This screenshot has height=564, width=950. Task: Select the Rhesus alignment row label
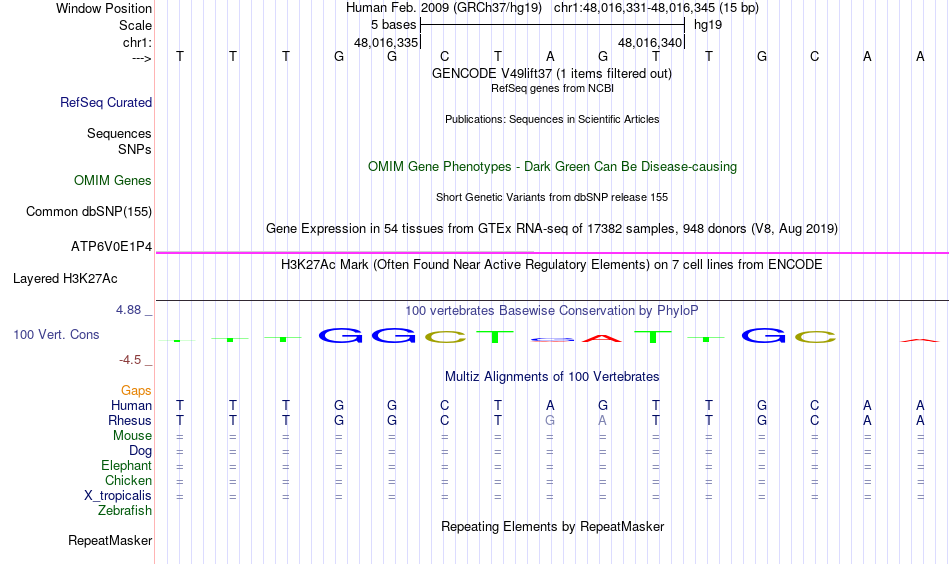pyautogui.click(x=130, y=420)
